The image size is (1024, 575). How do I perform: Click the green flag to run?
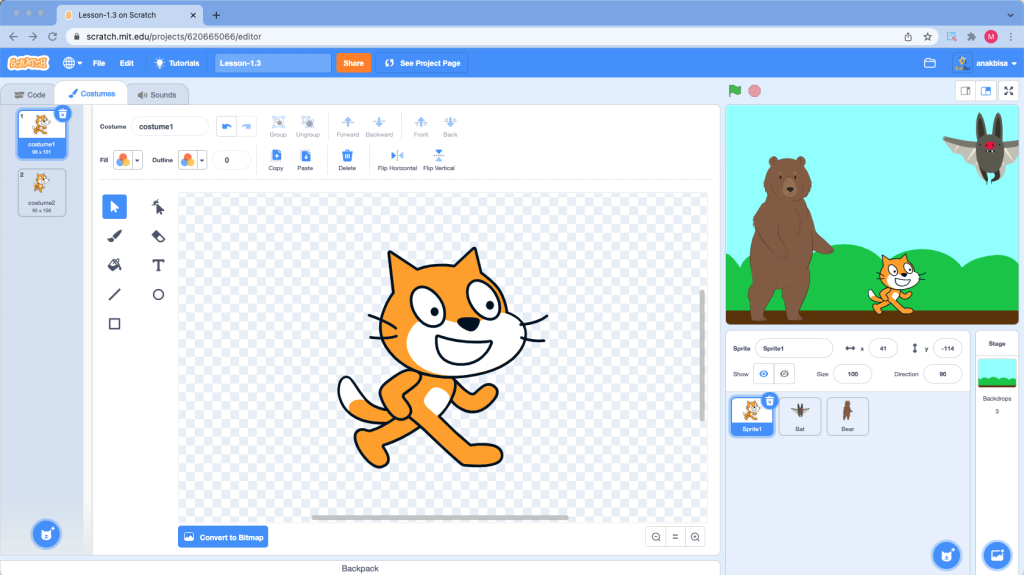(735, 91)
